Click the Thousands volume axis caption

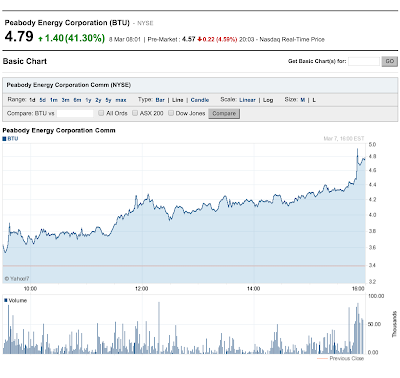394,324
